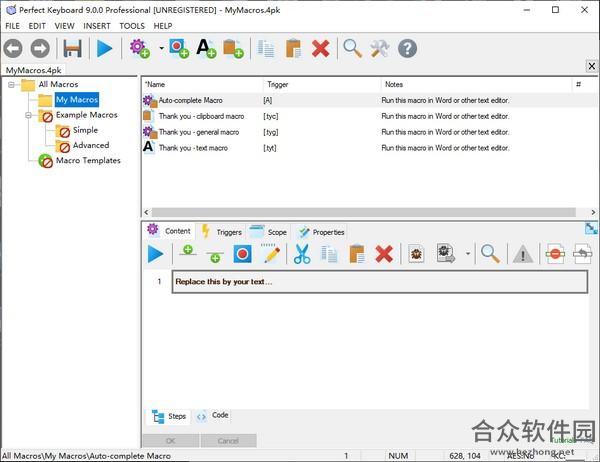Open dropdown arrow beside debug options icon

[x=468, y=253]
